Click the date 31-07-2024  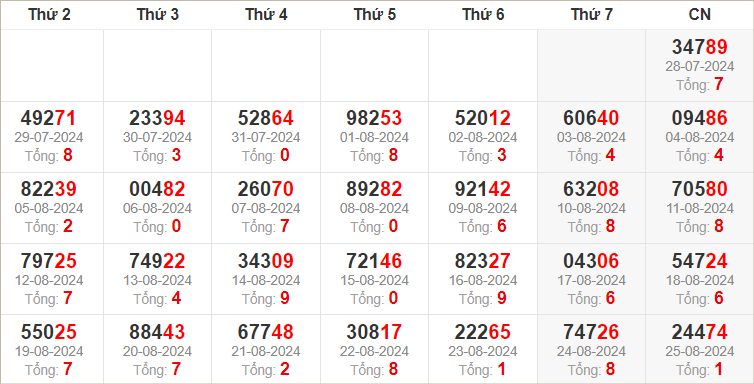click(265, 137)
